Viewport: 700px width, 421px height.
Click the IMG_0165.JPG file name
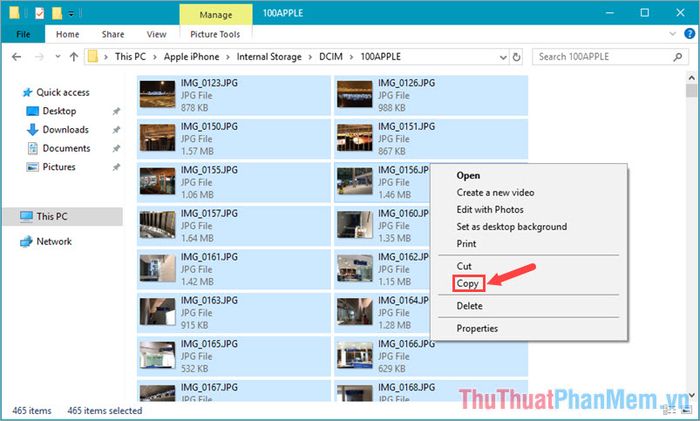tap(209, 344)
